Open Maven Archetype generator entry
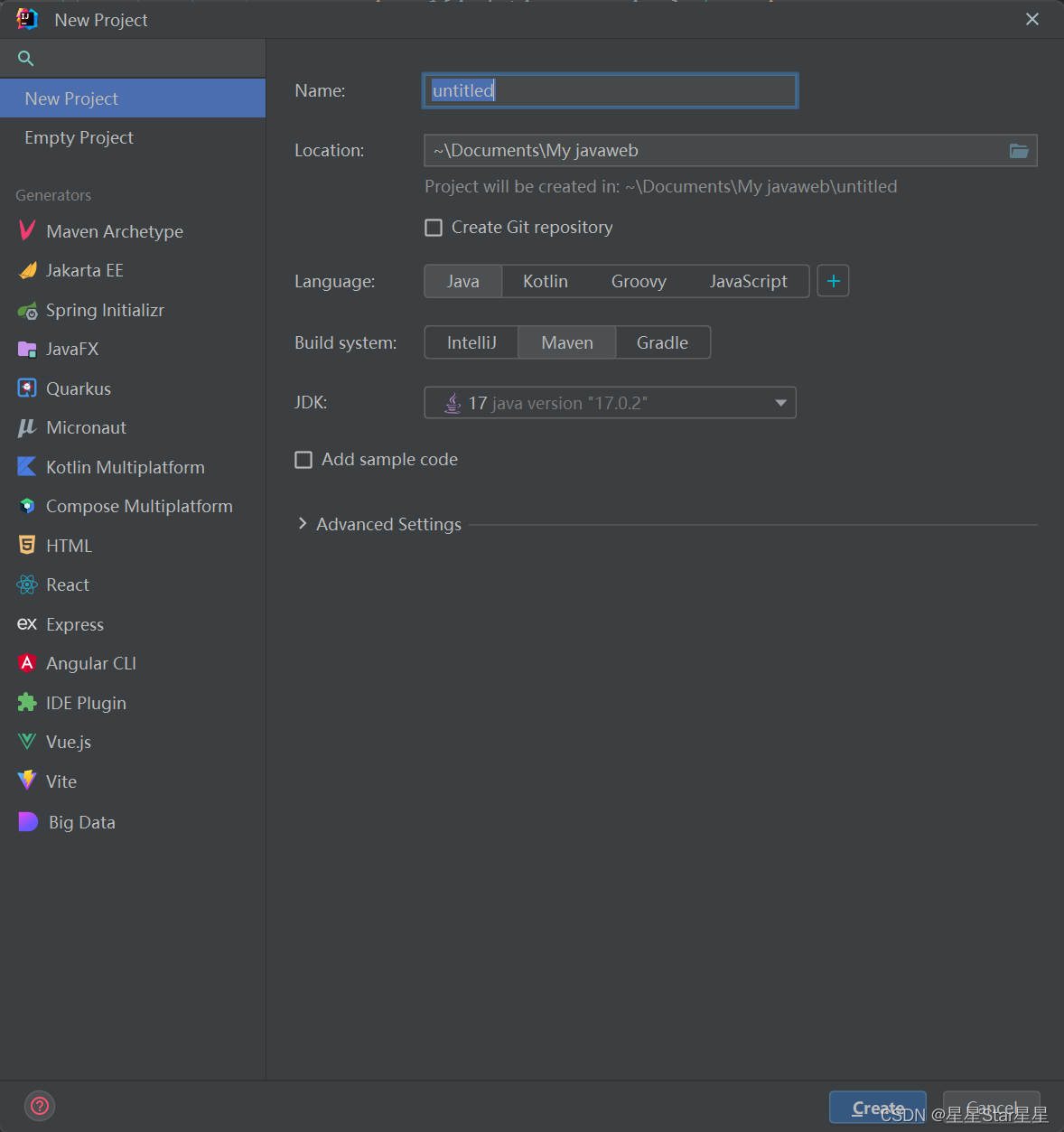Screen dimensions: 1064x1132 [133, 231]
